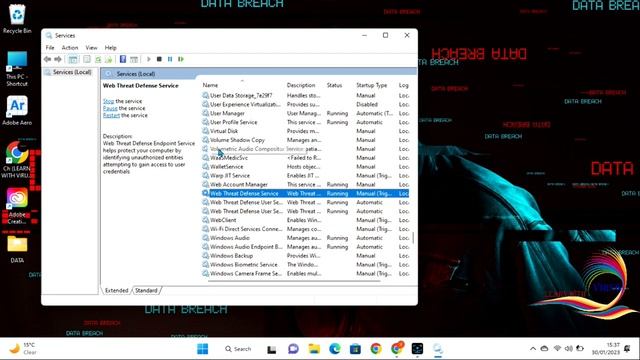
Task: Toggle Show/Hide Console Tree toolbar icon
Action: [x=73, y=59]
